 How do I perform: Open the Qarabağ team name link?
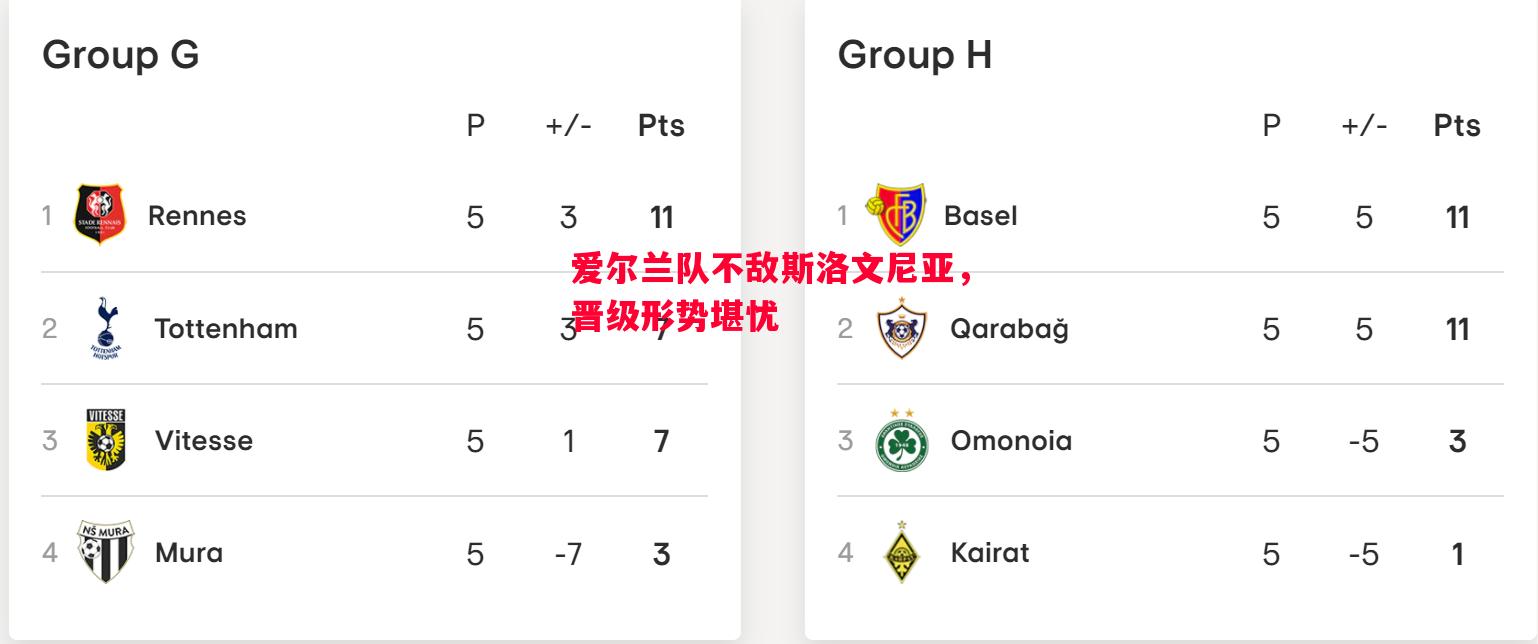tap(1009, 329)
